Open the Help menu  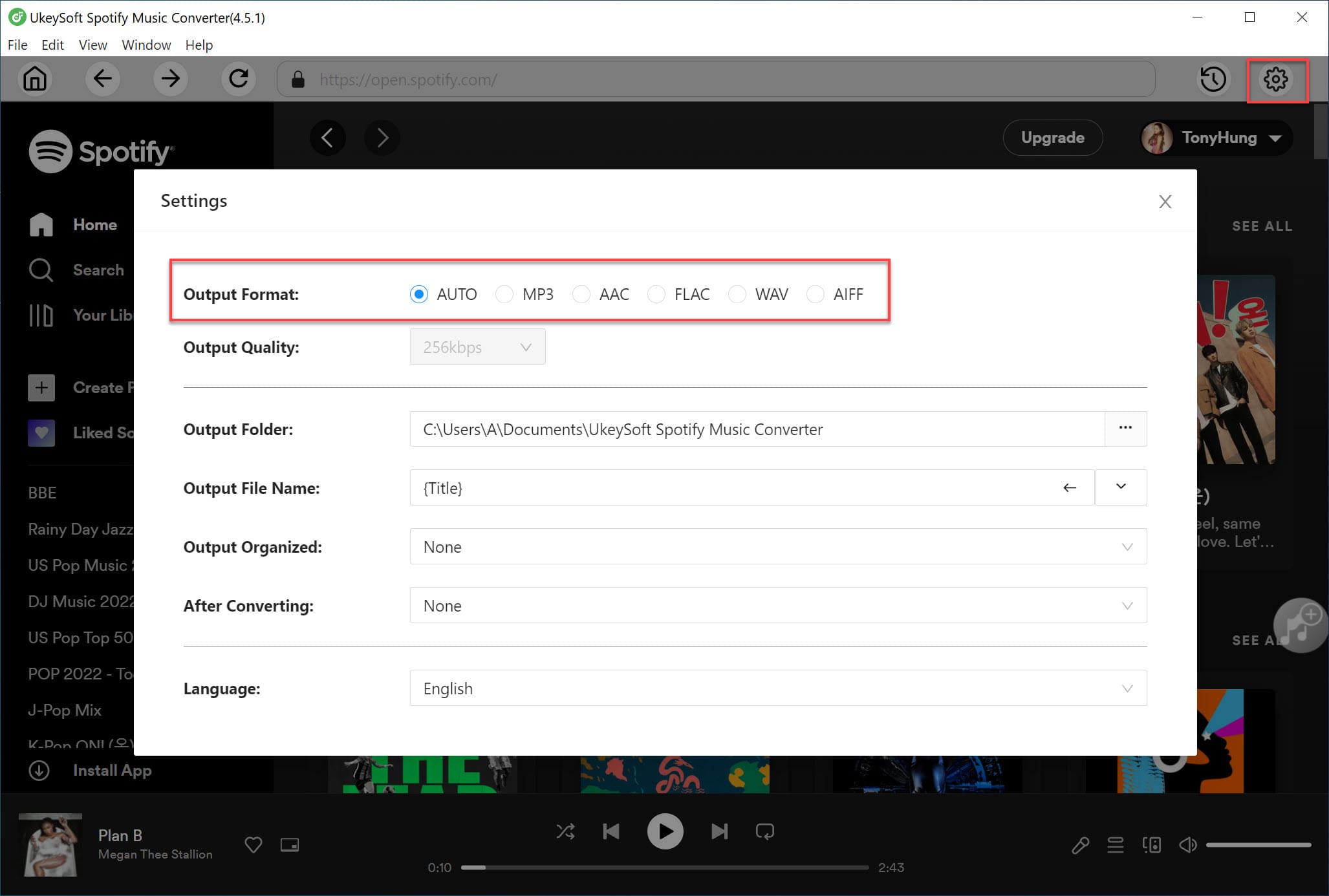pyautogui.click(x=198, y=45)
